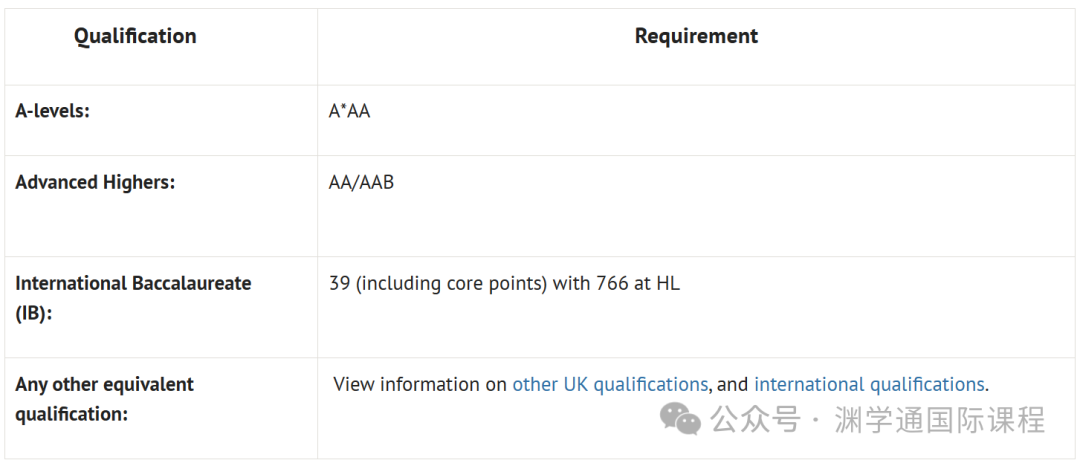Click the Requirement column header
This screenshot has height=463, width=1080.
(696, 36)
